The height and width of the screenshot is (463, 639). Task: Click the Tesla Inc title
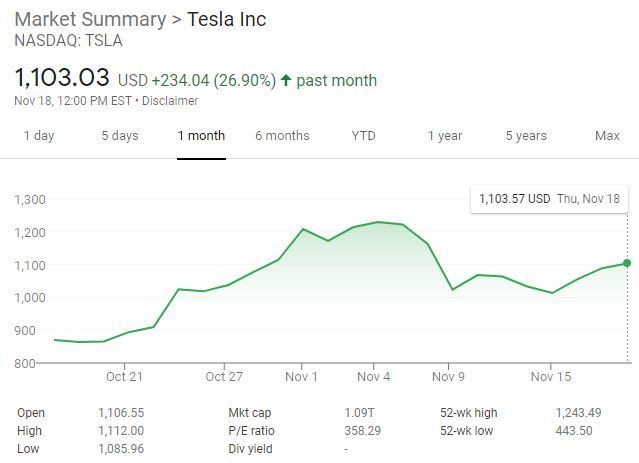coord(227,20)
